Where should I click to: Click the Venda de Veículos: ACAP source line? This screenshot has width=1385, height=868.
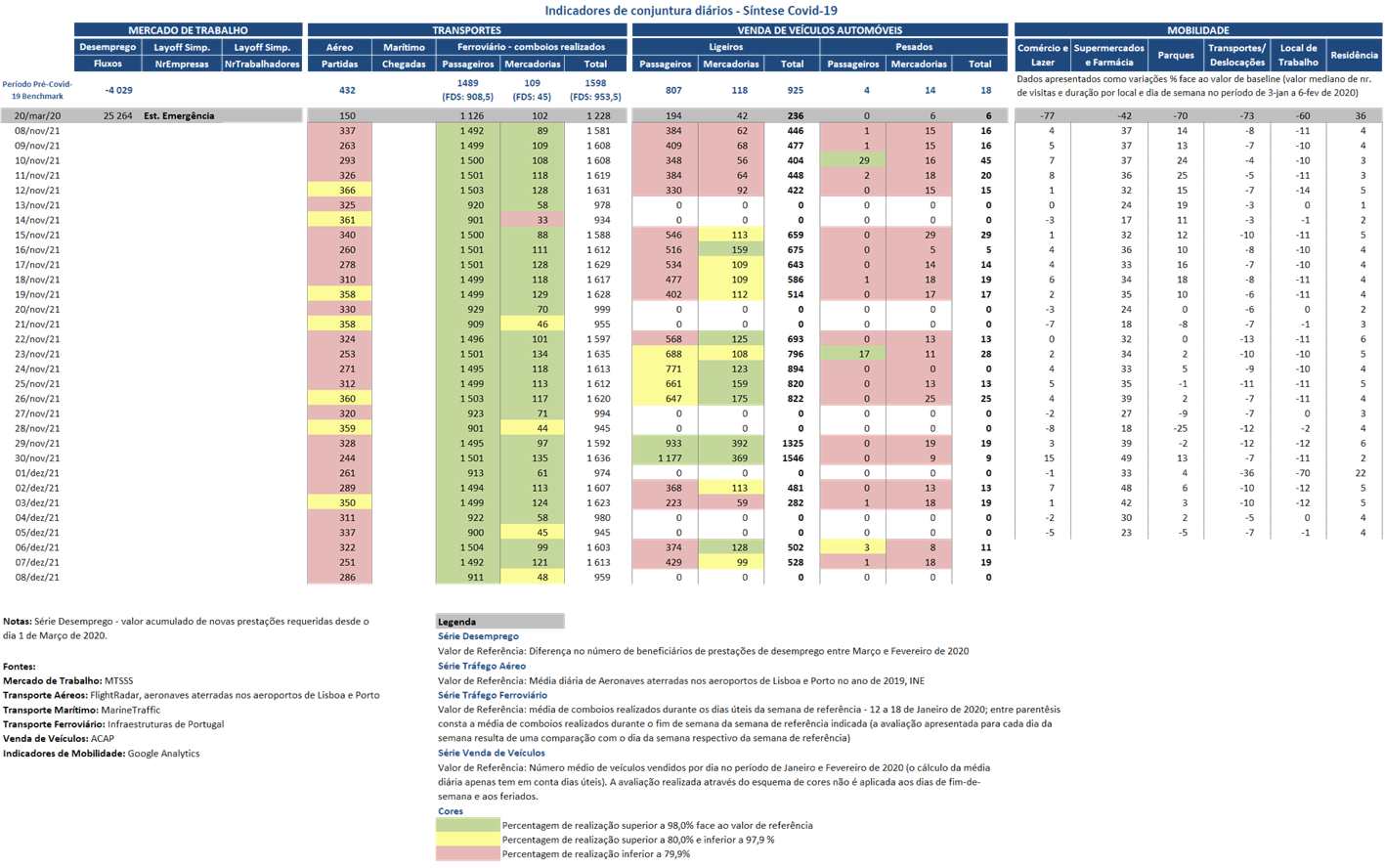click(x=59, y=739)
